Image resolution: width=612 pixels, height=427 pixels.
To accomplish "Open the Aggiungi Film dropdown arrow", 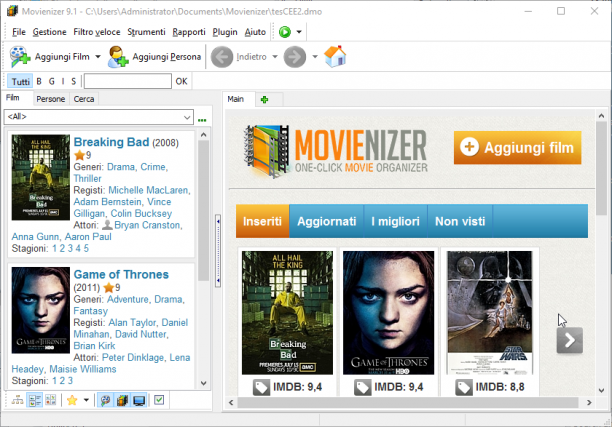I will (x=98, y=57).
